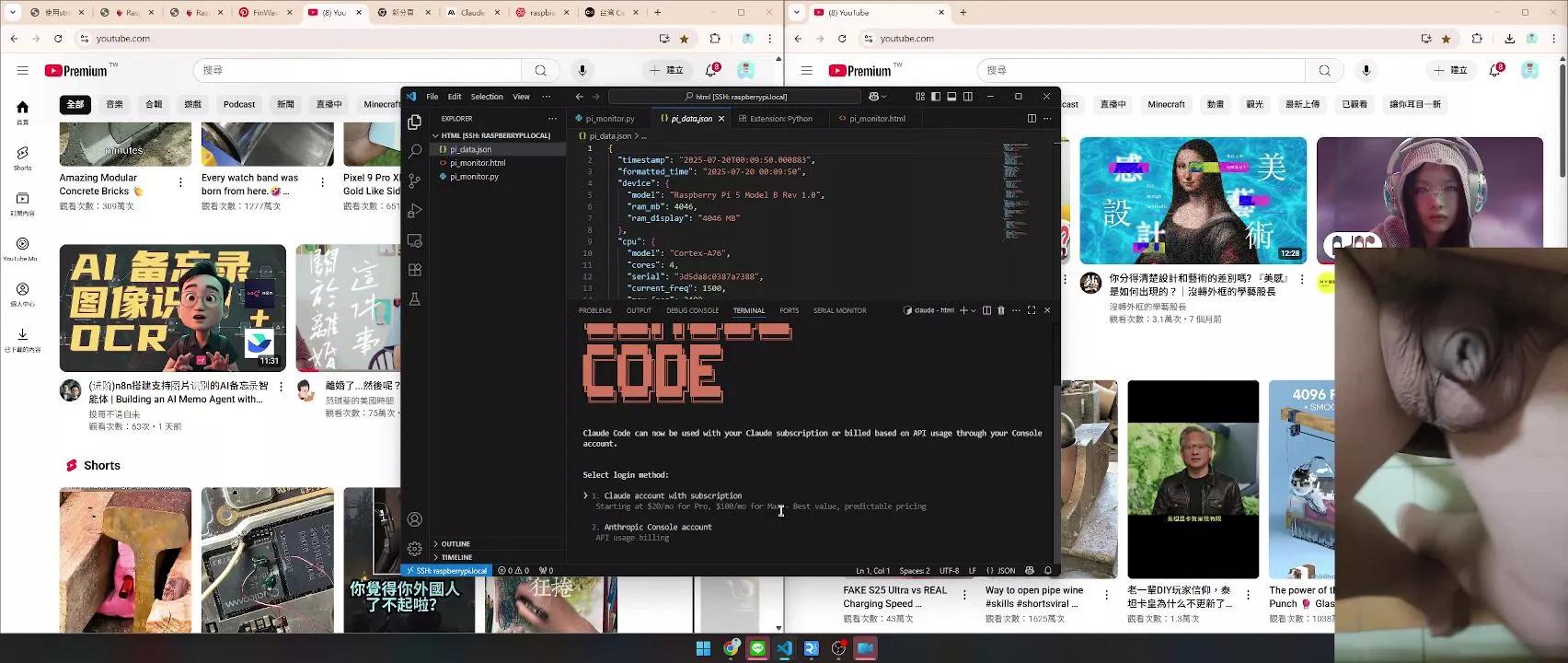Collapse the HTML [SSH: RASPBERRYPI.LOCAL] folder
Screen dimensions: 1568x663
click(498, 135)
